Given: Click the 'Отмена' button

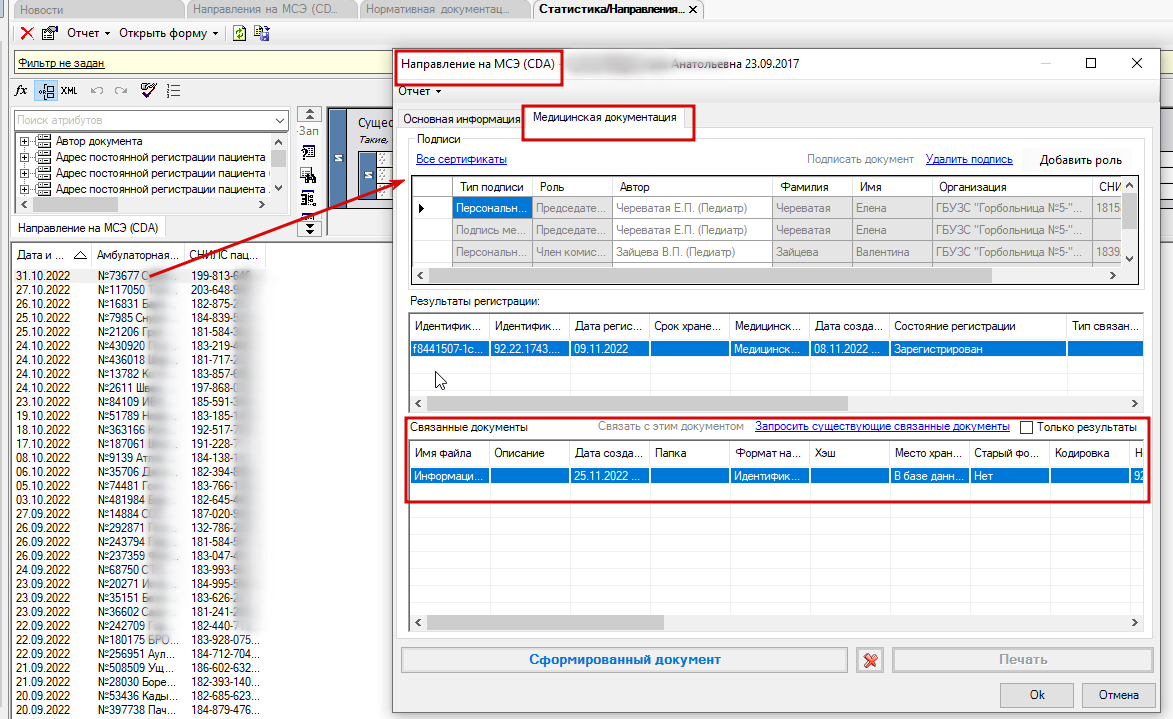Looking at the screenshot, I should [x=1118, y=695].
